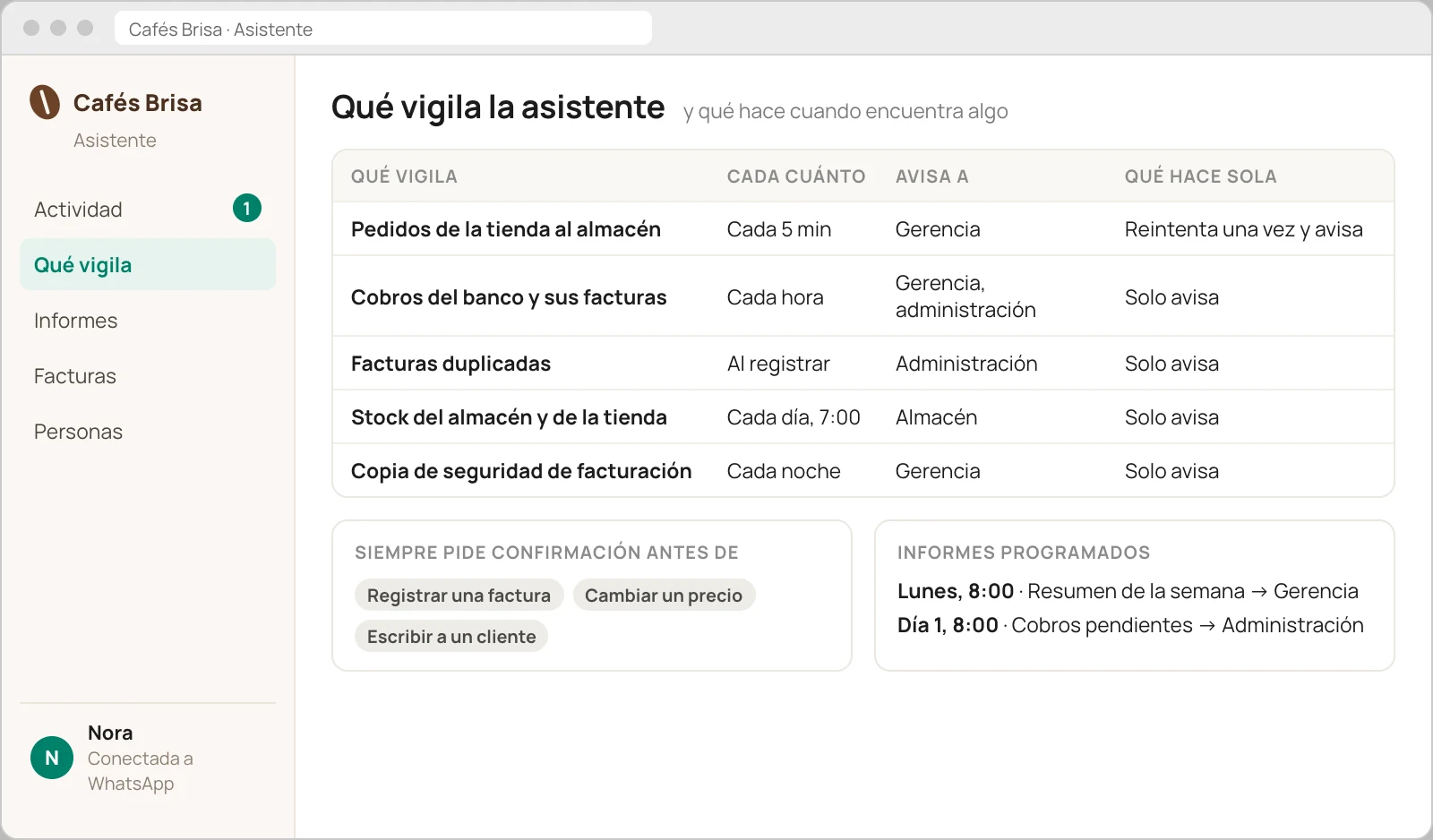The height and width of the screenshot is (840, 1433).
Task: Click the Cada 5 min frequency cell
Action: click(x=779, y=229)
